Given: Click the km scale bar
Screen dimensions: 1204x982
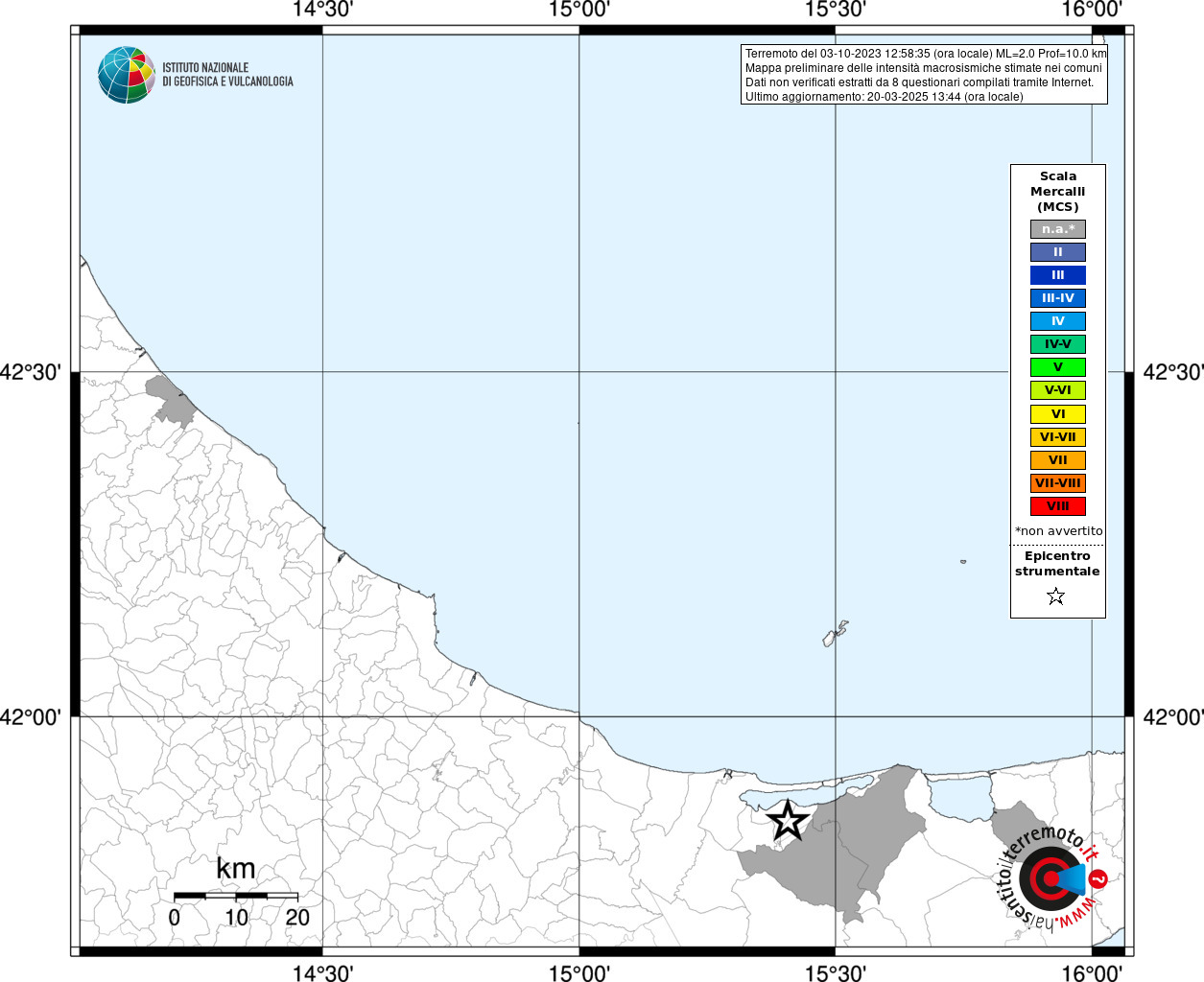Looking at the screenshot, I should (236, 896).
